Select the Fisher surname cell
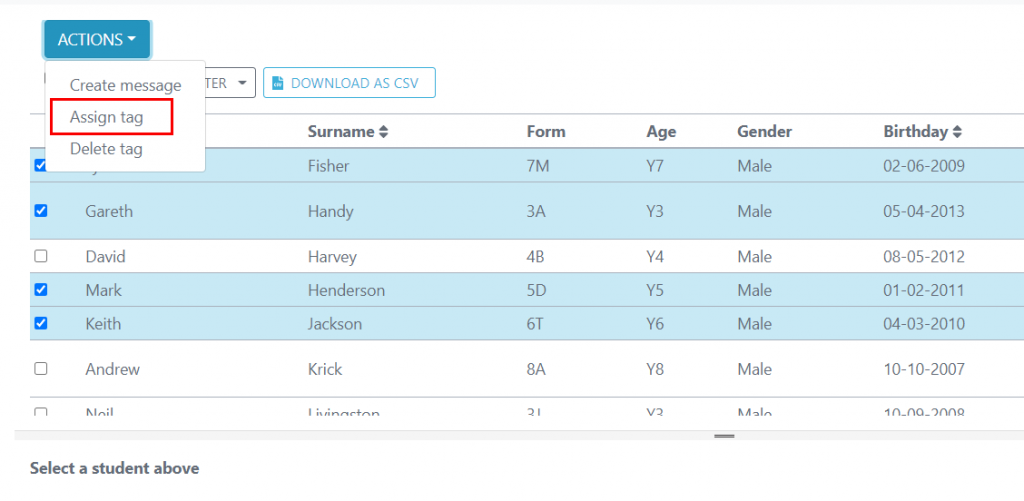The image size is (1024, 501). point(328,166)
